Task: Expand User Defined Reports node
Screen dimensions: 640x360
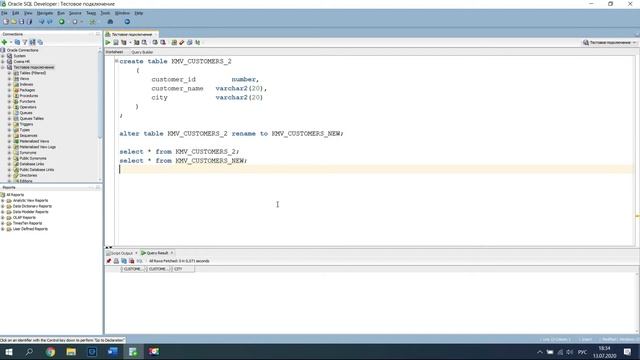Action: (3, 229)
